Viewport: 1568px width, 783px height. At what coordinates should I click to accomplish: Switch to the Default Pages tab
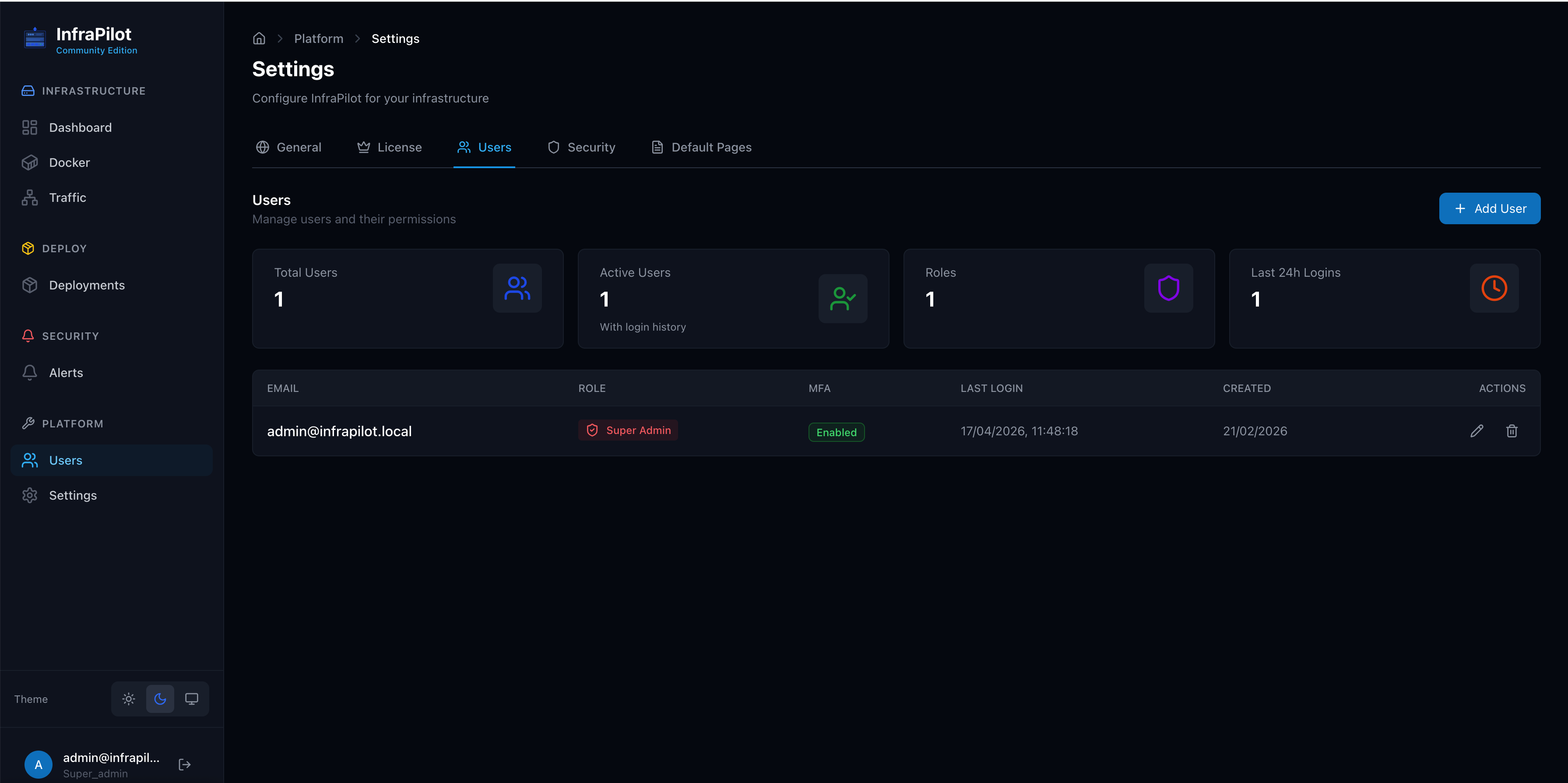pyautogui.click(x=701, y=147)
